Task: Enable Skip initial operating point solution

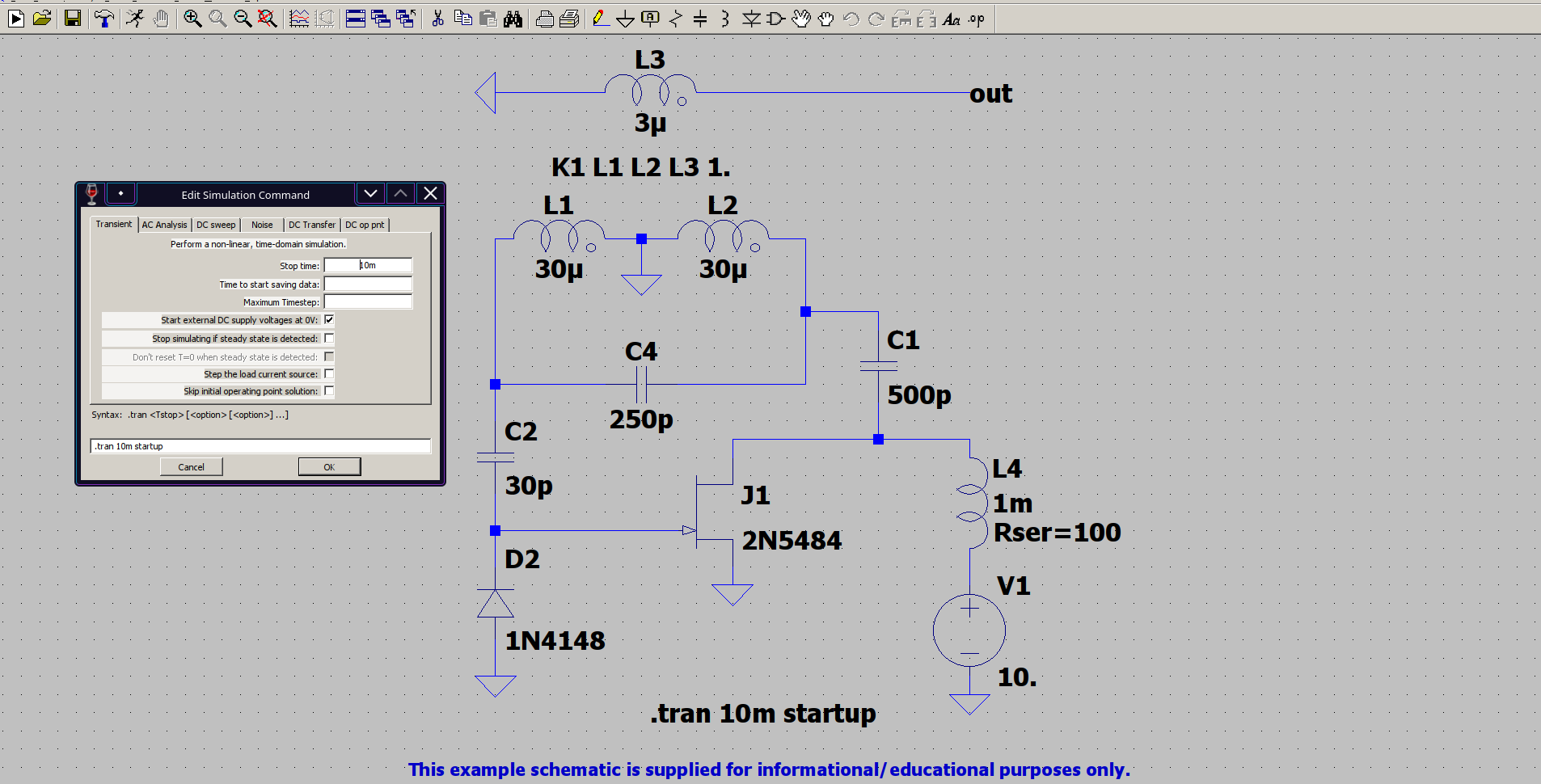Action: coord(329,391)
